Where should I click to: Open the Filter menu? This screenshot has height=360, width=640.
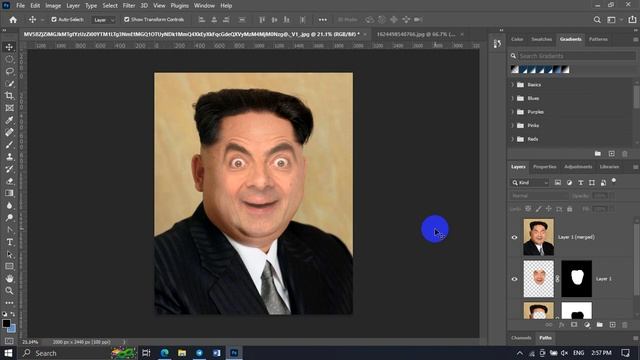point(129,6)
